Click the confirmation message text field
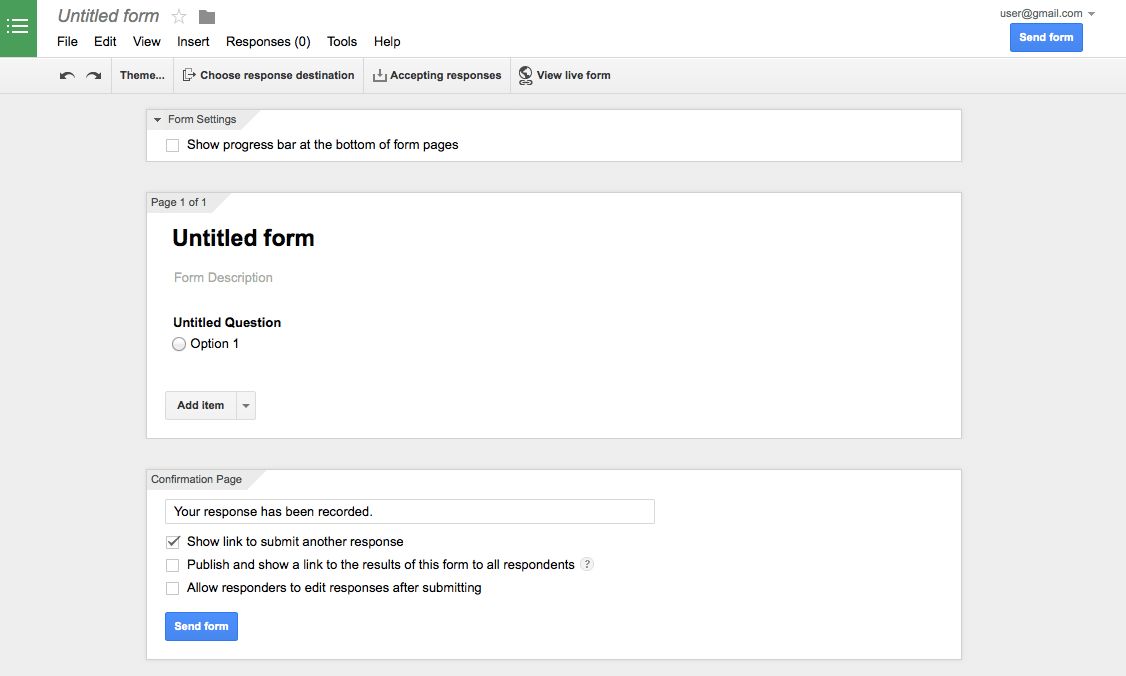1126x676 pixels. 409,511
